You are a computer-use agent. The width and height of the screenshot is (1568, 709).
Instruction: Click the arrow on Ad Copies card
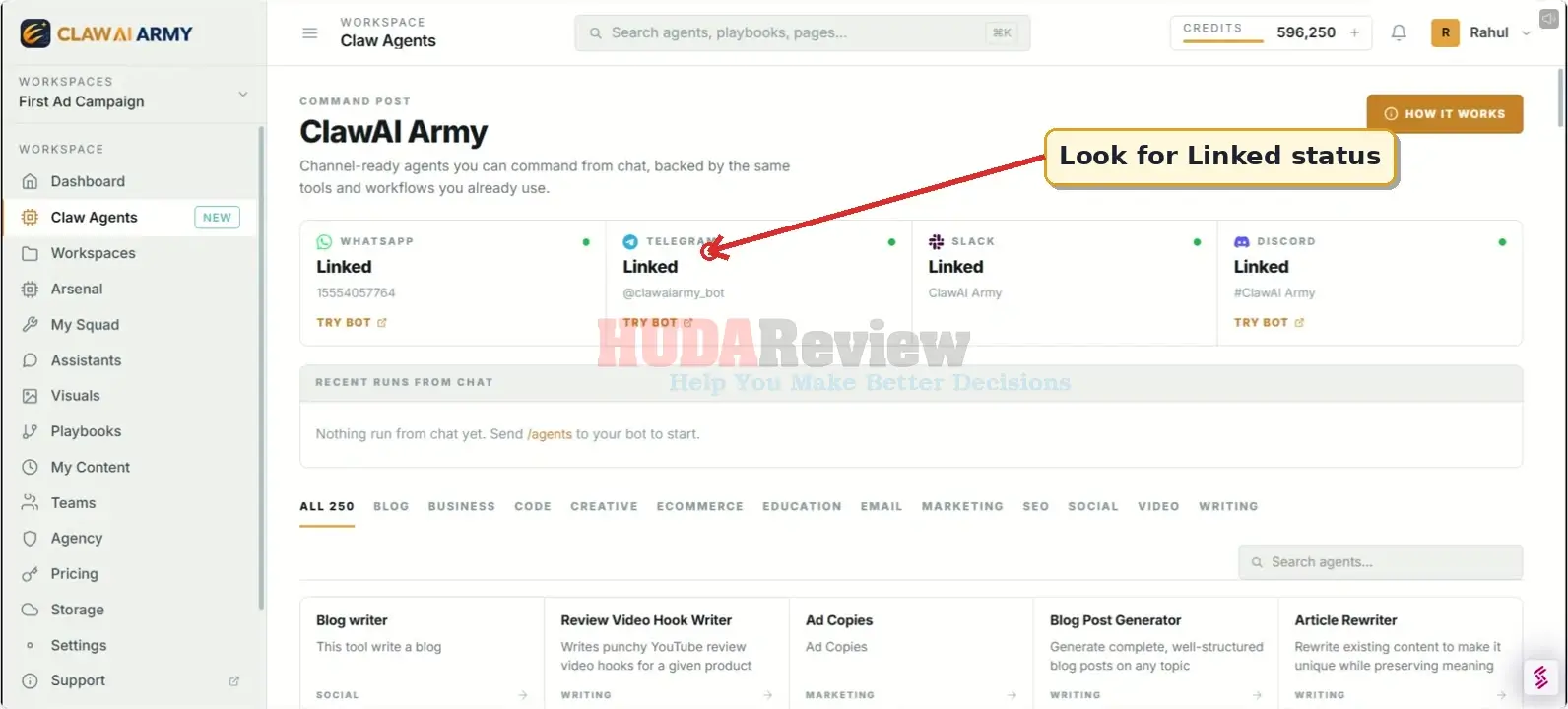pyautogui.click(x=1012, y=695)
